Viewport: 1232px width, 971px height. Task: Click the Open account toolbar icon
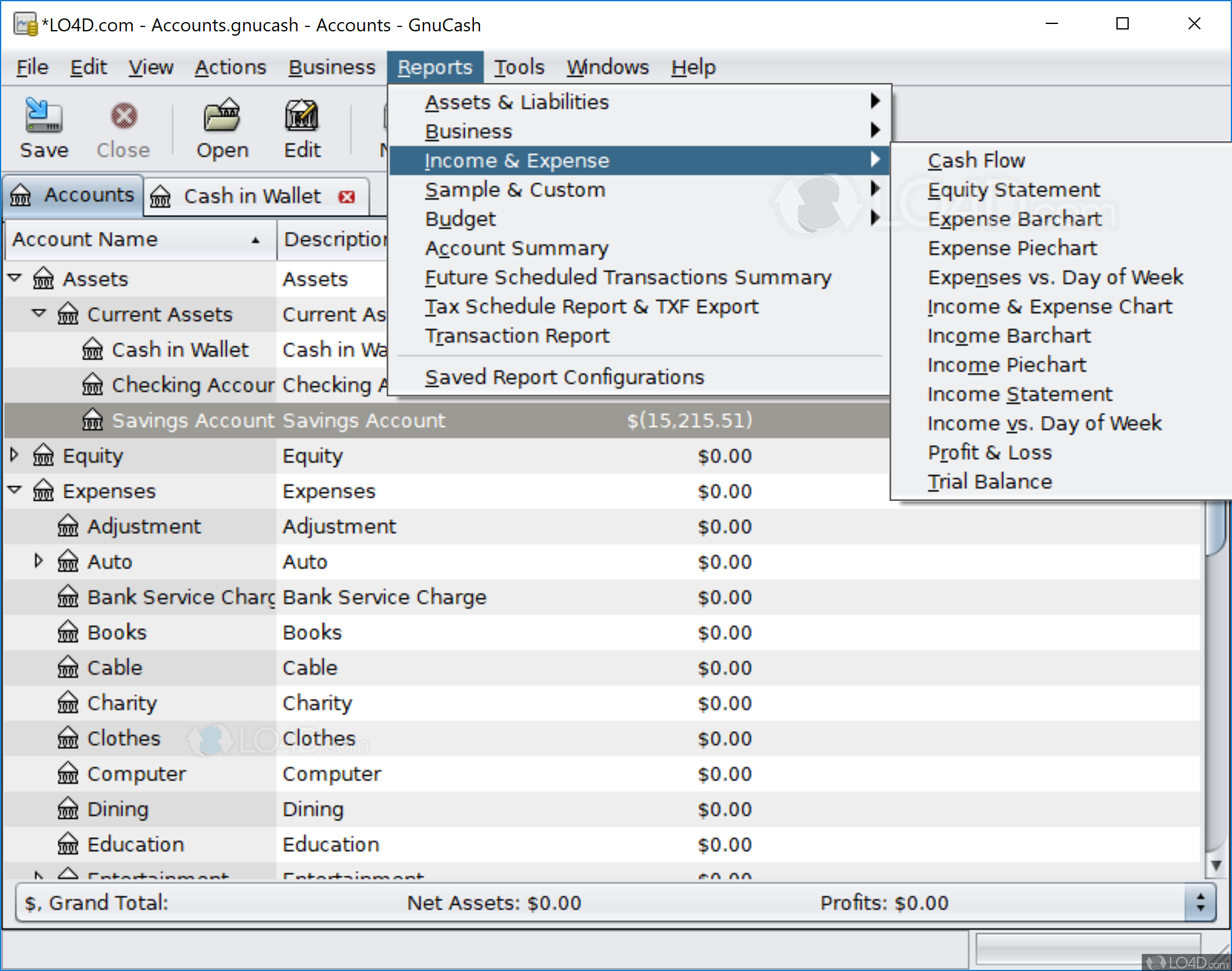(x=222, y=116)
